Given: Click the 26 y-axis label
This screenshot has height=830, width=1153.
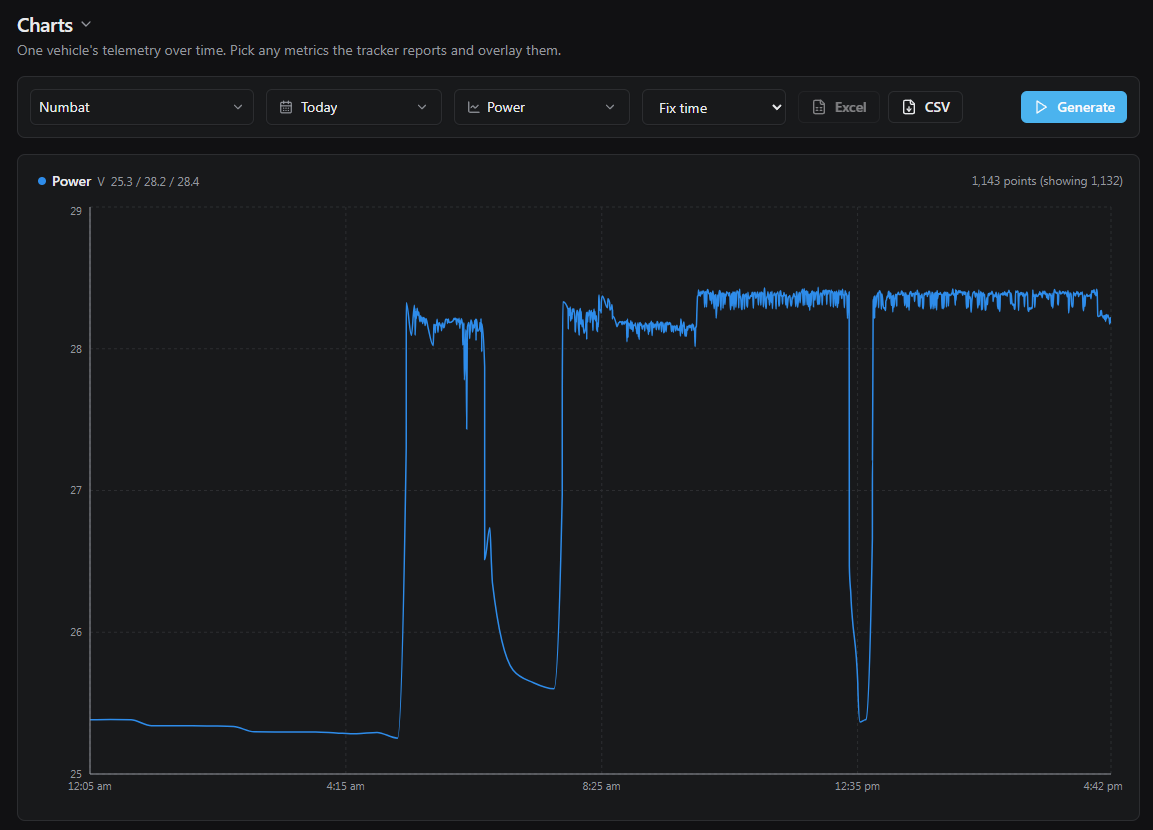Looking at the screenshot, I should (76, 632).
